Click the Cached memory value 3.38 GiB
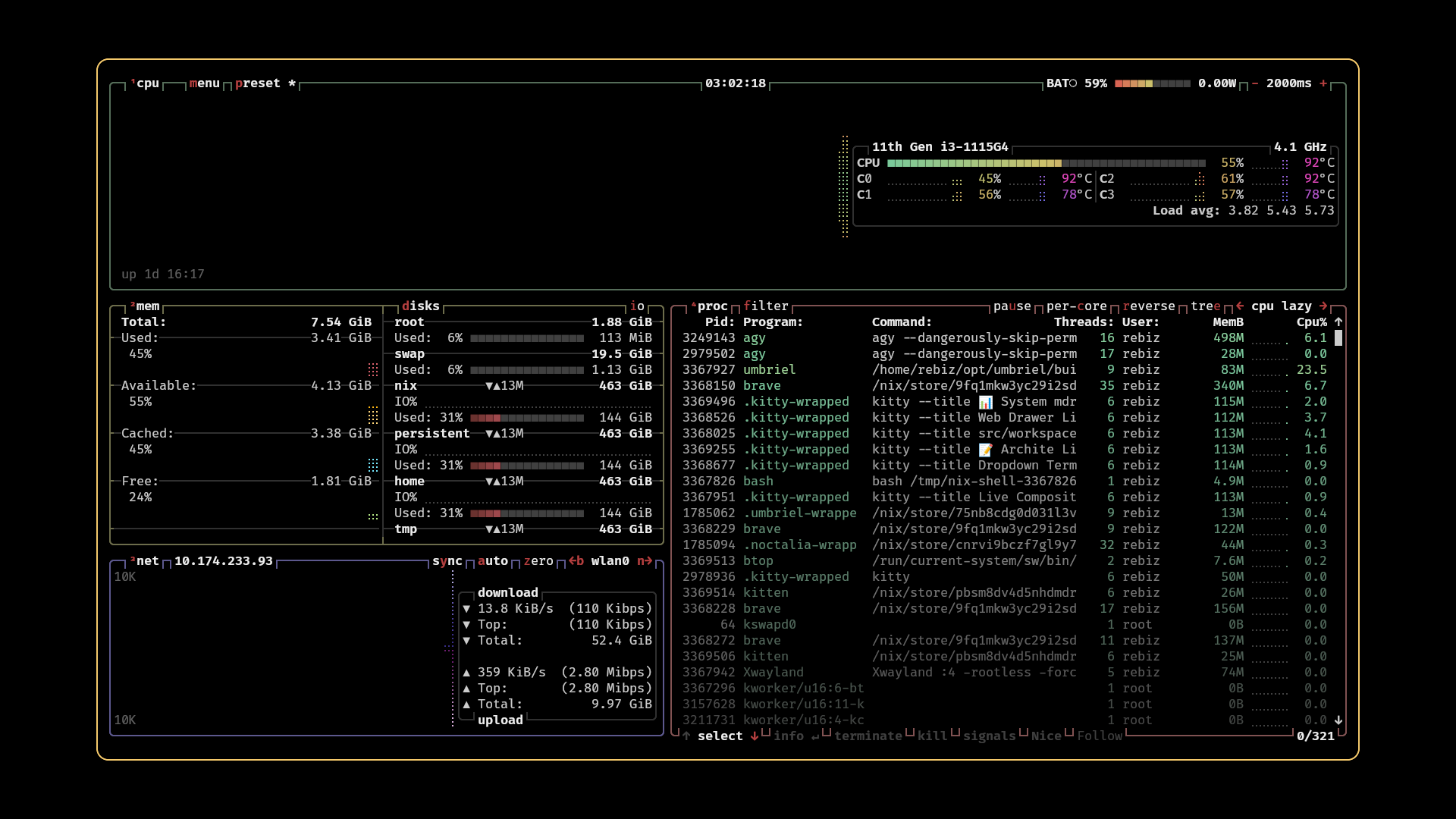 (341, 434)
